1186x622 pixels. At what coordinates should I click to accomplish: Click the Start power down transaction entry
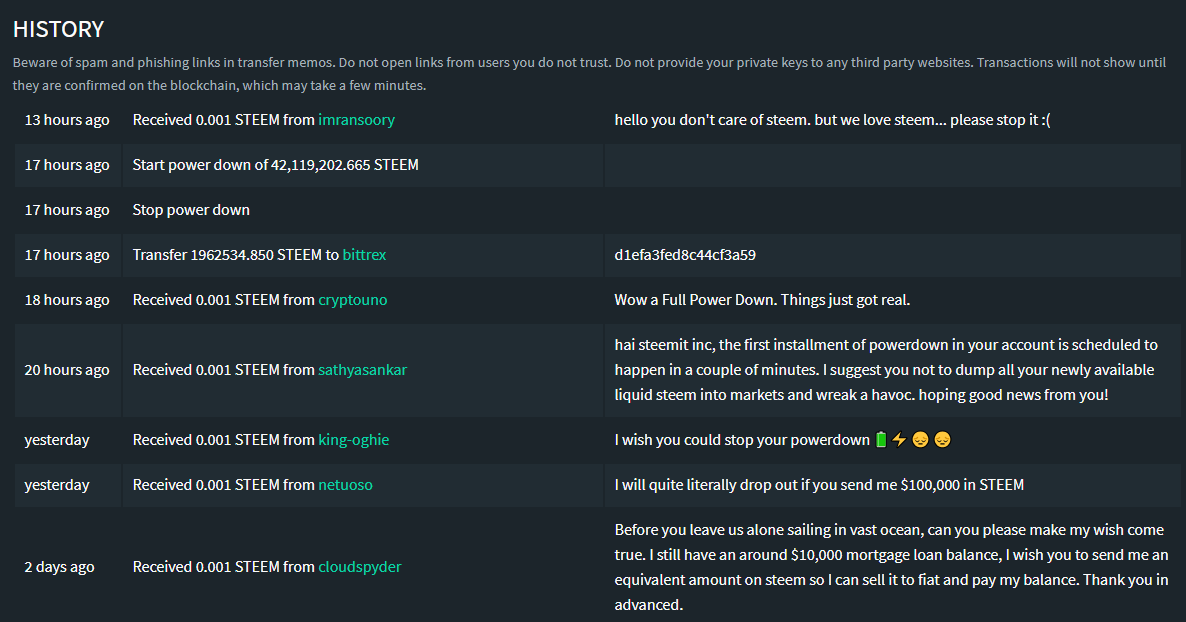coord(275,165)
